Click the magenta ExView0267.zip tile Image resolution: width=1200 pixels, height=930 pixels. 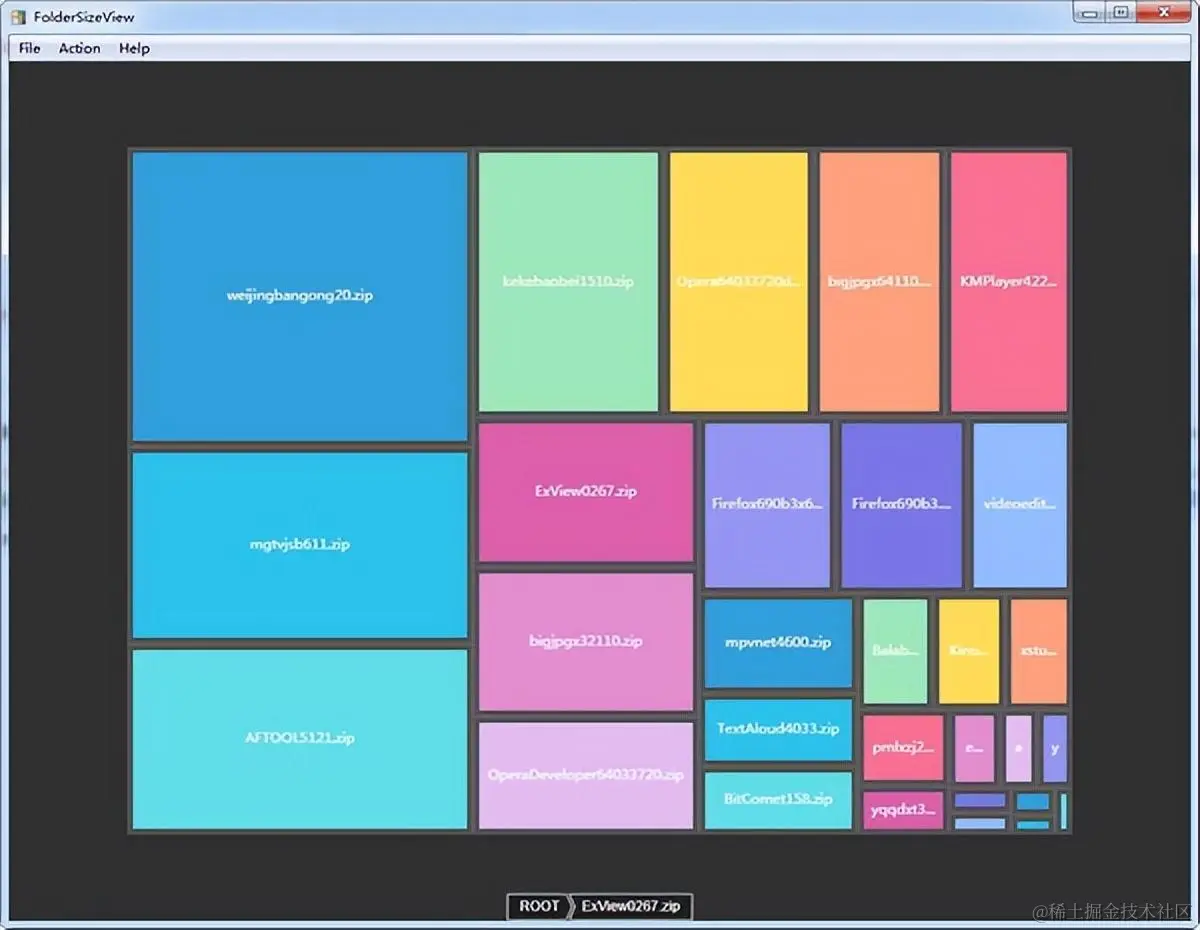click(x=586, y=492)
